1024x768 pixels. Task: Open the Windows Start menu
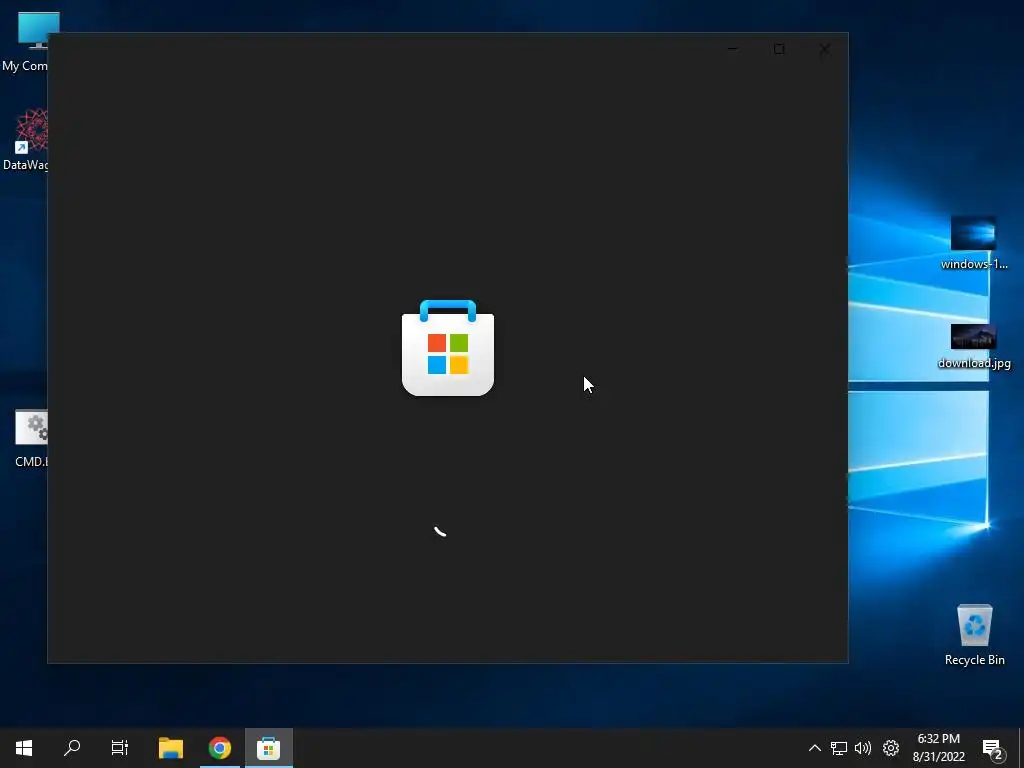tap(24, 748)
